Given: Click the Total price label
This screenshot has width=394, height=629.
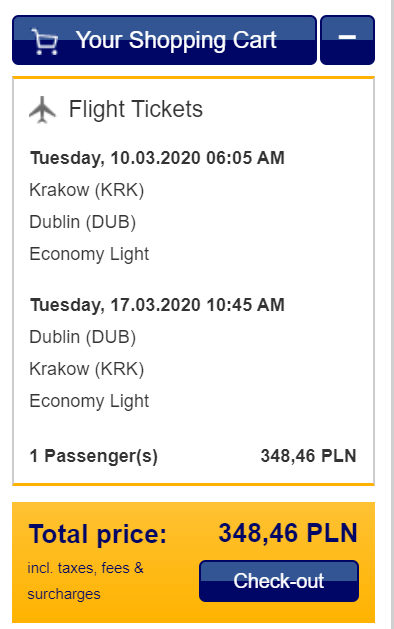Looking at the screenshot, I should pyautogui.click(x=97, y=534).
